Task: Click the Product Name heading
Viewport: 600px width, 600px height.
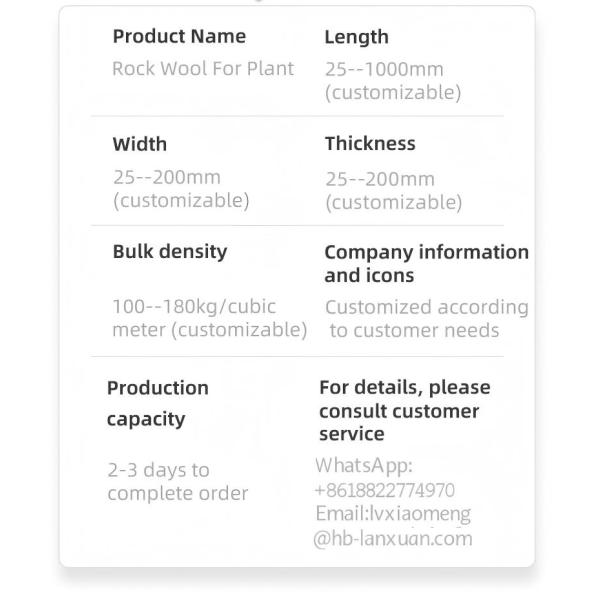Action: [x=179, y=37]
